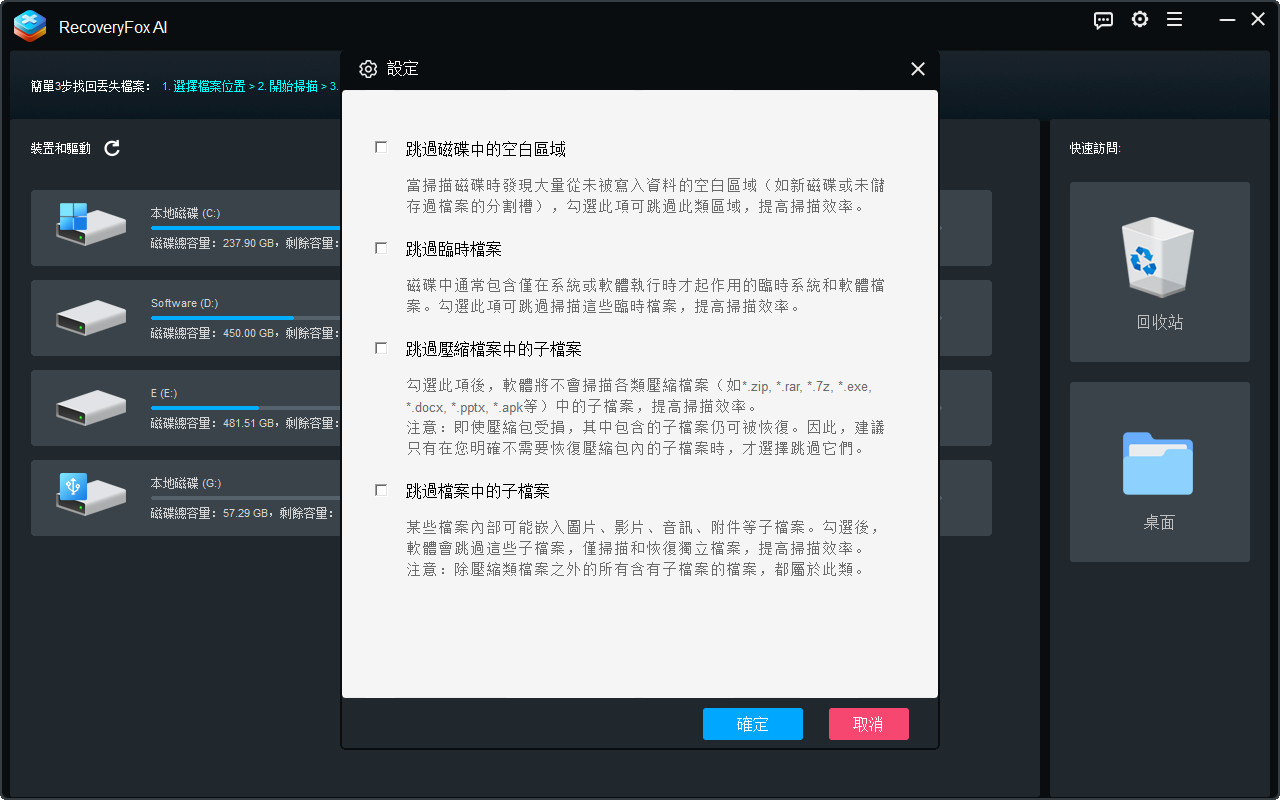The width and height of the screenshot is (1280, 800).
Task: Open the hamburger menu in the title bar
Action: 1175,19
